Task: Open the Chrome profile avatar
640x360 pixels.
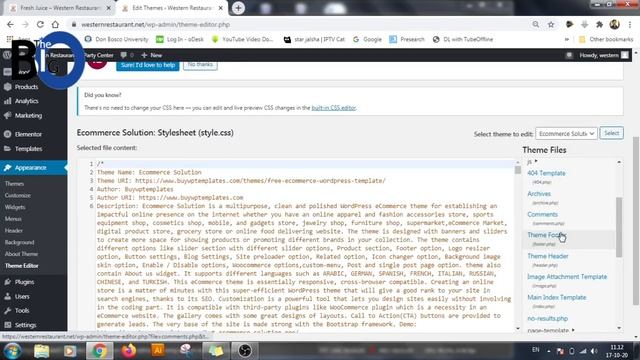Action: click(x=615, y=24)
